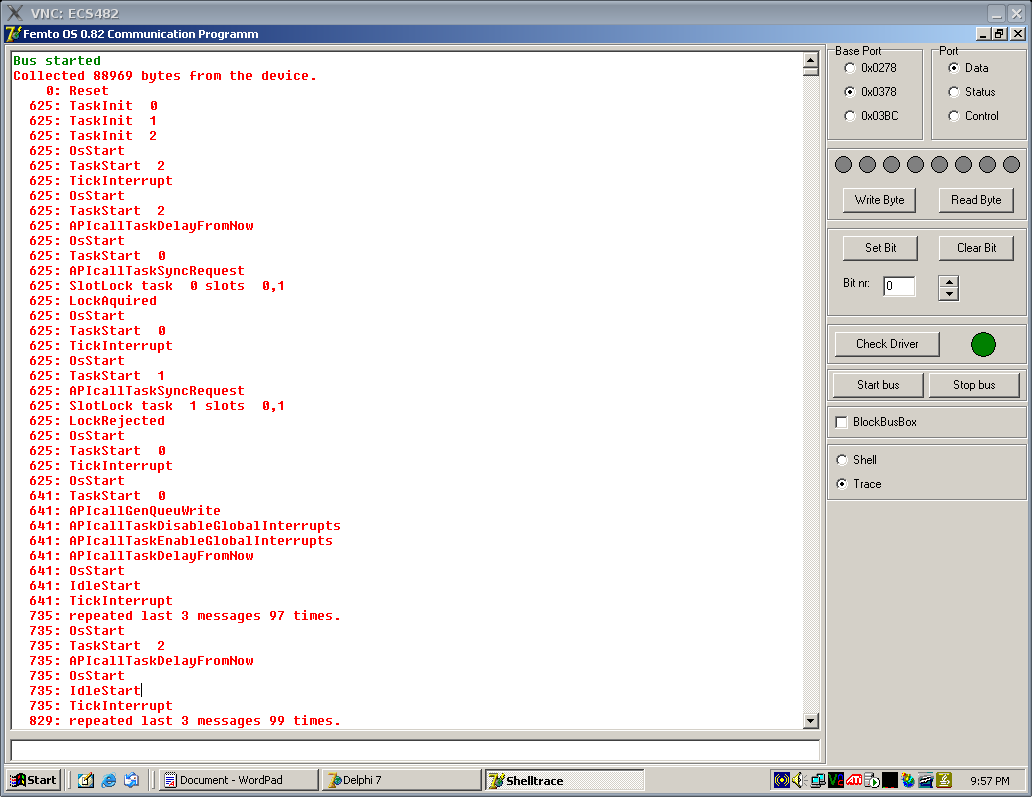Viewport: 1032px width, 797px height.
Task: Click 'Bus started' line in the log
Action: coord(57,61)
